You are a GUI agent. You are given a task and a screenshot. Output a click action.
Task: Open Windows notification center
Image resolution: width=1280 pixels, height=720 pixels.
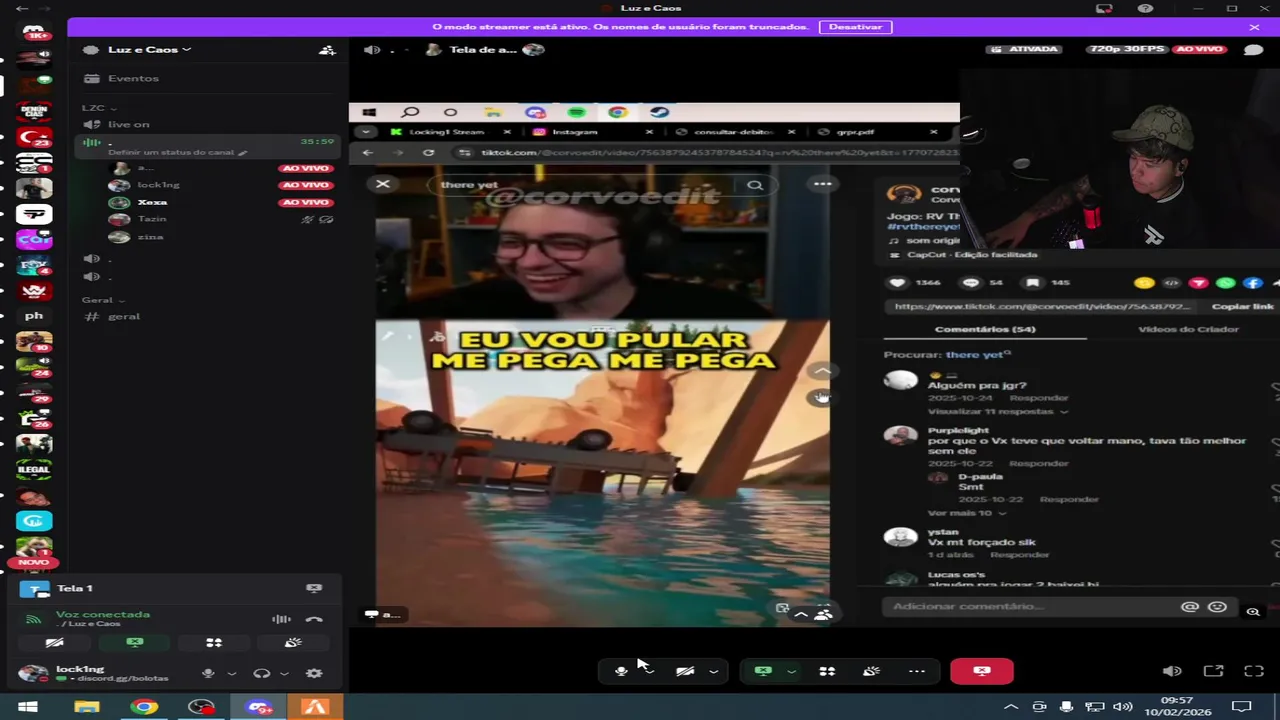[1241, 707]
